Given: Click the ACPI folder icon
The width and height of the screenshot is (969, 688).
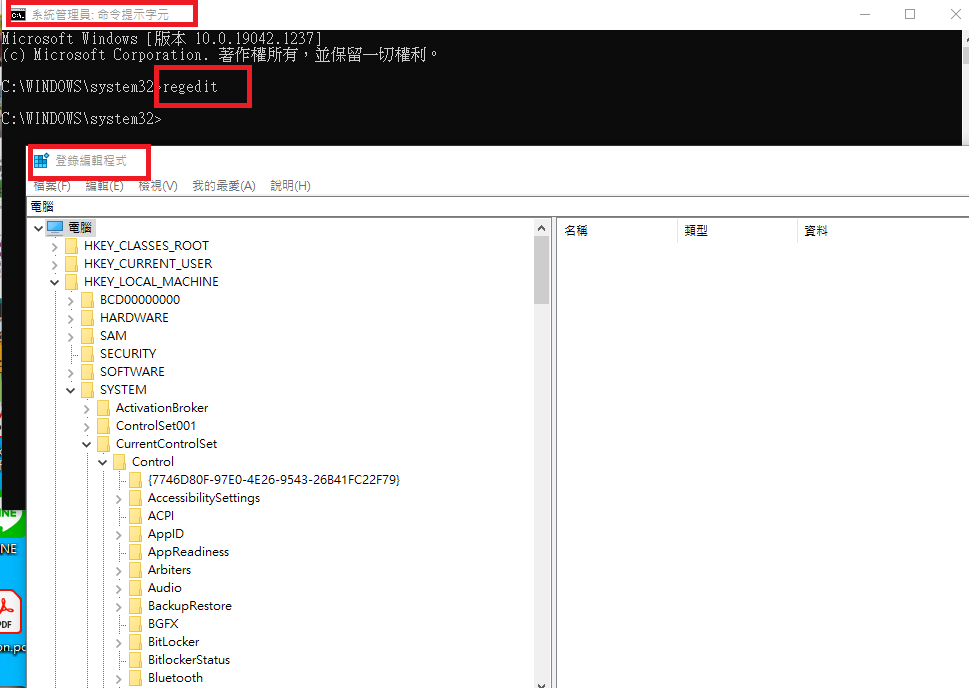Looking at the screenshot, I should click(135, 516).
